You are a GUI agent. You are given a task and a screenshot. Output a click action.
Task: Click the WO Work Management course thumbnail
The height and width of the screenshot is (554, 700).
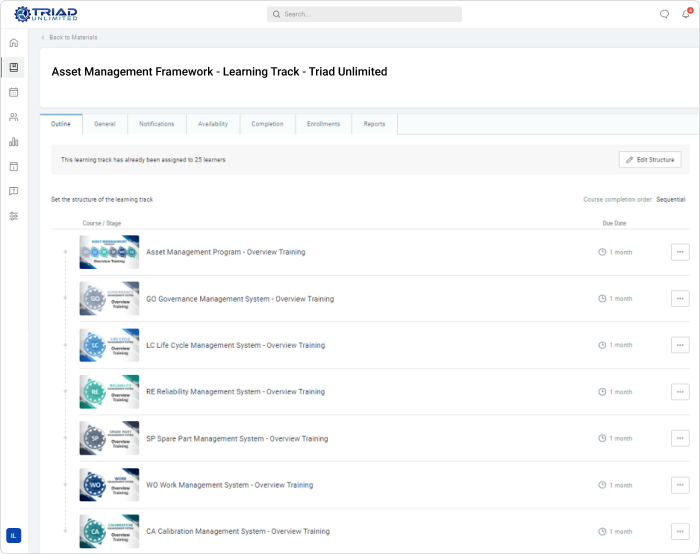click(x=109, y=485)
